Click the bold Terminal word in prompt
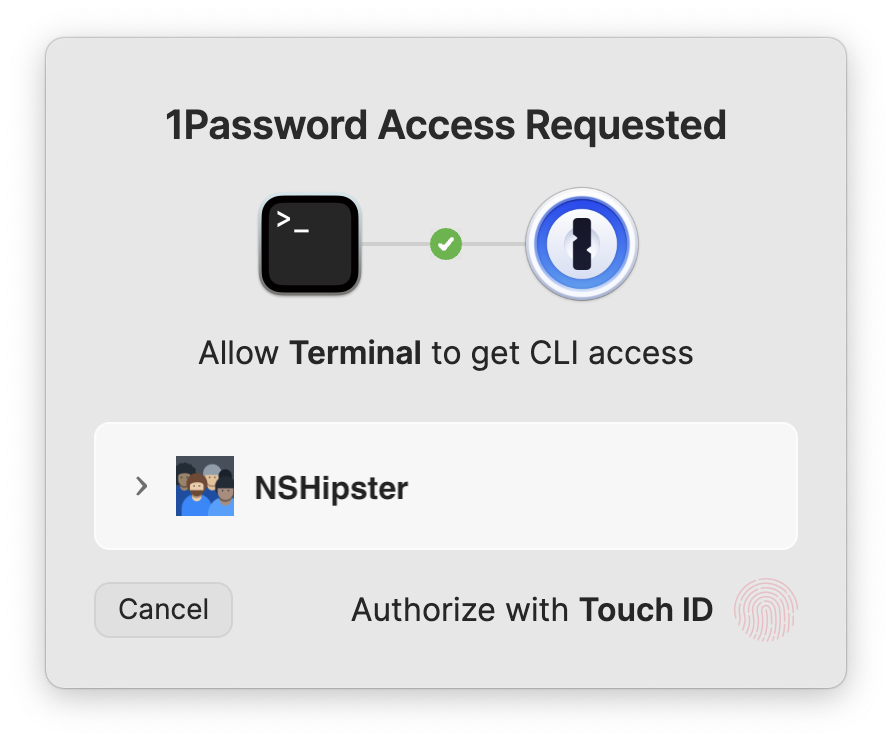Viewport: 892px width, 742px height. 355,352
